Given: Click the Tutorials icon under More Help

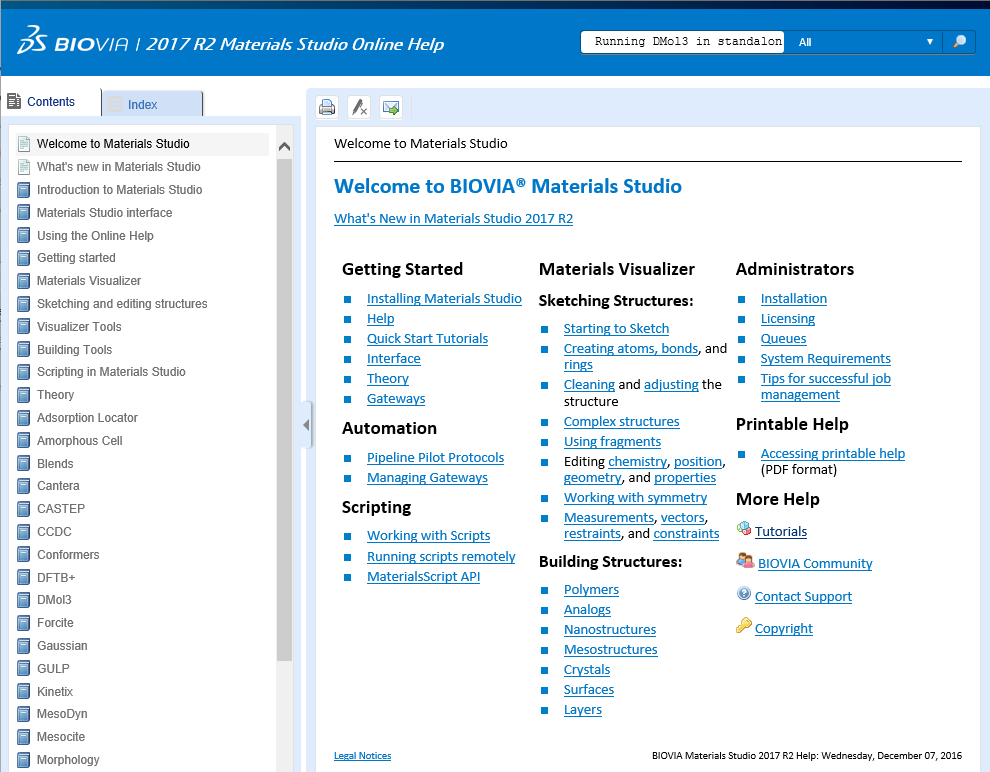Looking at the screenshot, I should [744, 529].
